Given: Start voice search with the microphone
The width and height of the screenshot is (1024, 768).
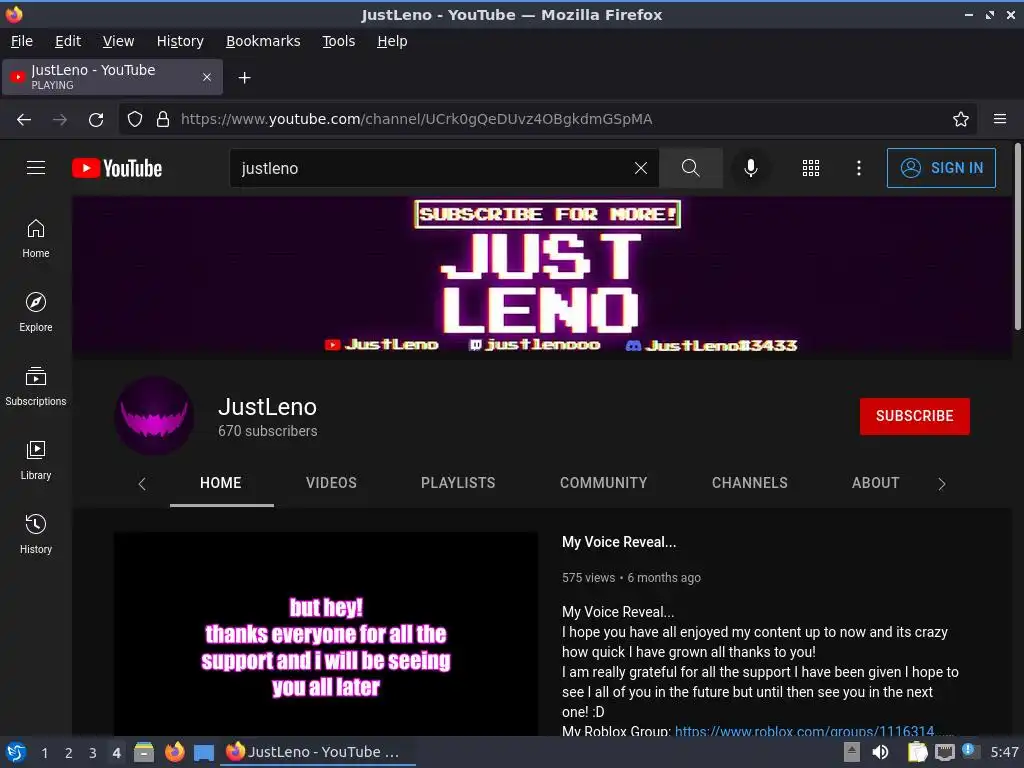Looking at the screenshot, I should click(751, 168).
